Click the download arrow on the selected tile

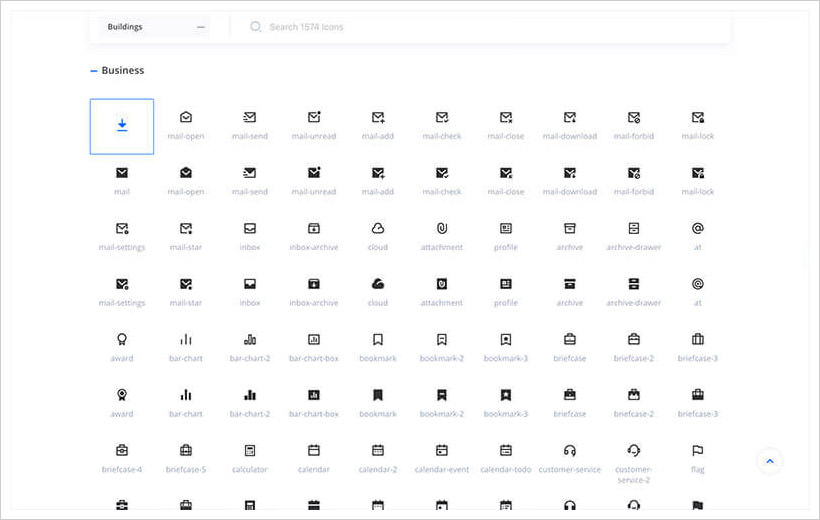122,125
